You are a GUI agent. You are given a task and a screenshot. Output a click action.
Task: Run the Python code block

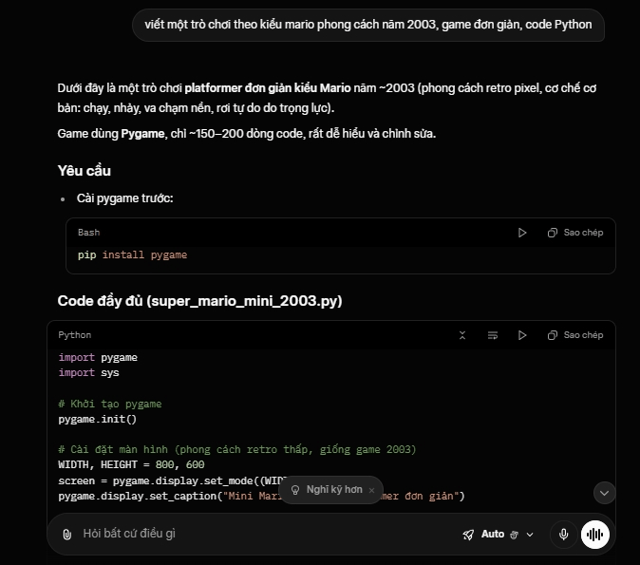(x=522, y=335)
